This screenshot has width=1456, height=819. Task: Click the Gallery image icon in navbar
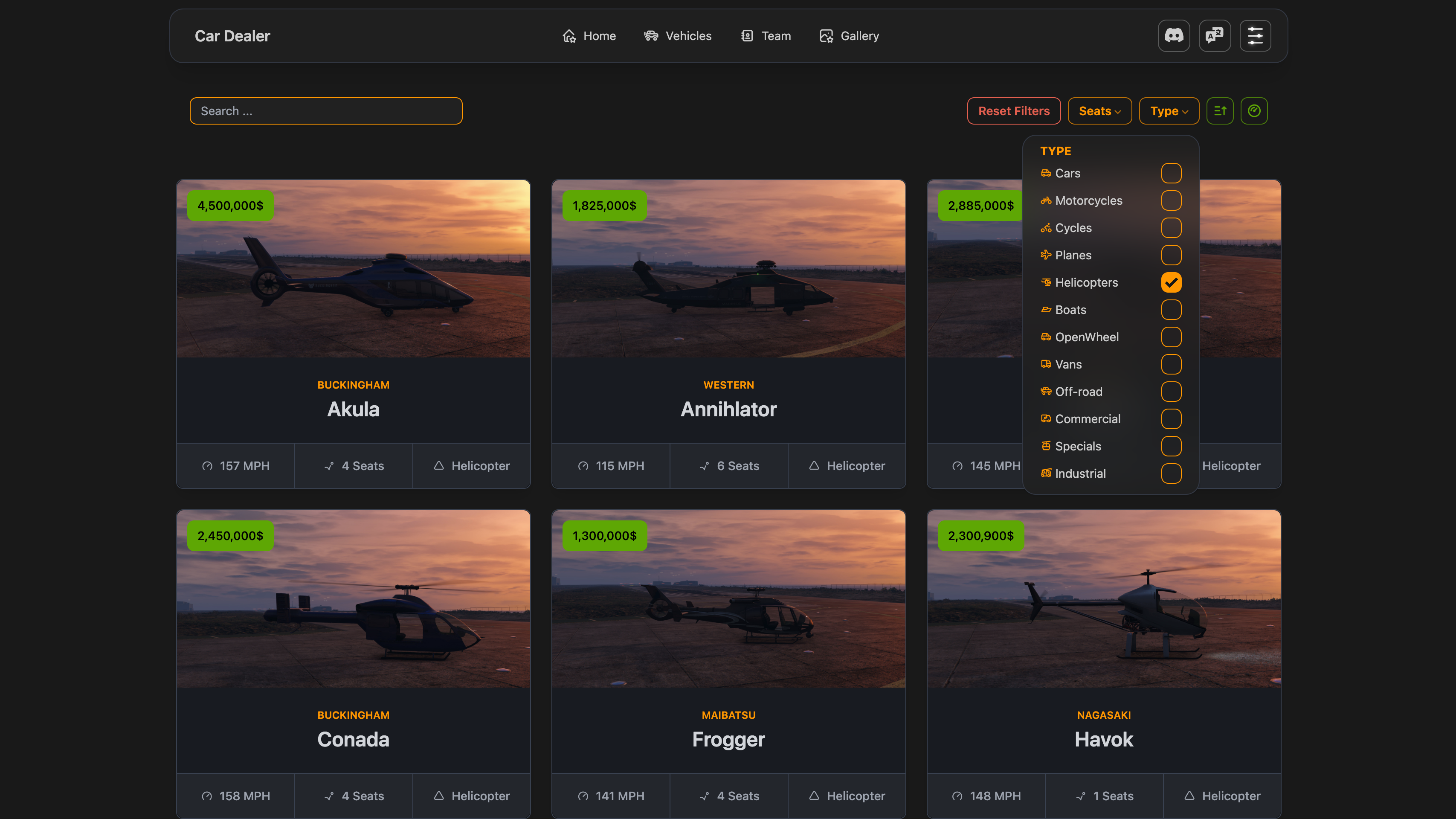[x=826, y=36]
